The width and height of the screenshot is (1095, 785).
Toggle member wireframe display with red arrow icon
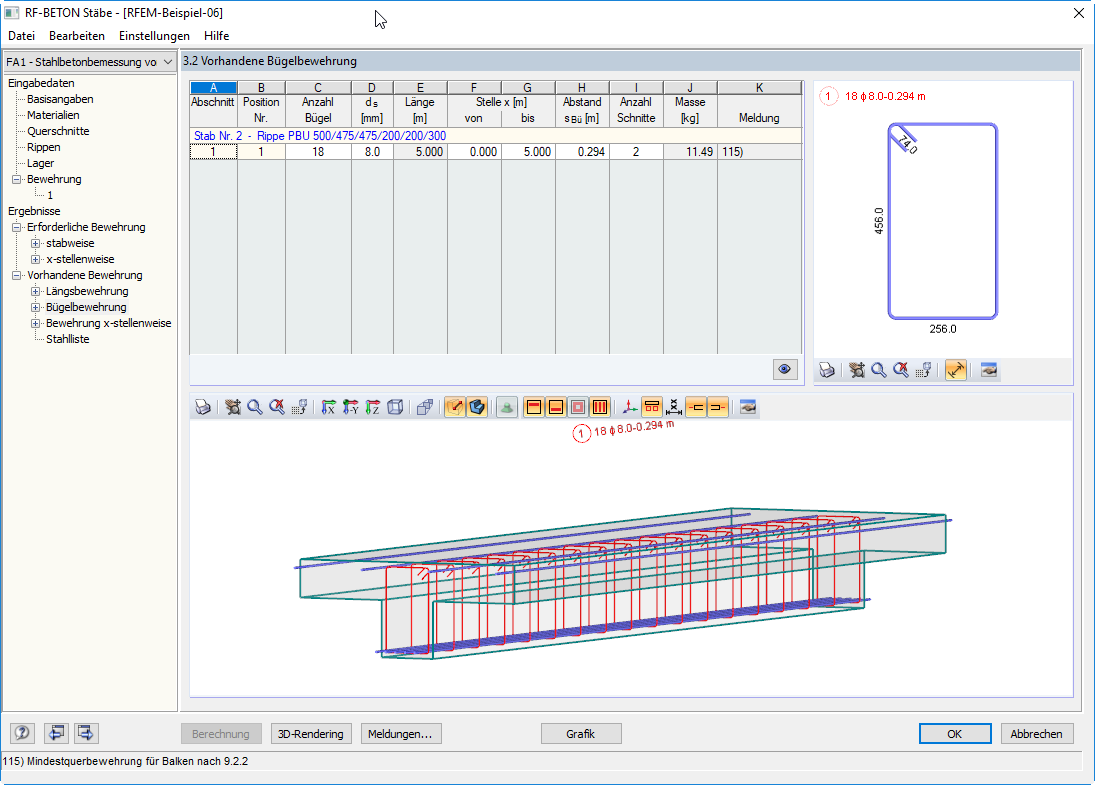tap(455, 407)
